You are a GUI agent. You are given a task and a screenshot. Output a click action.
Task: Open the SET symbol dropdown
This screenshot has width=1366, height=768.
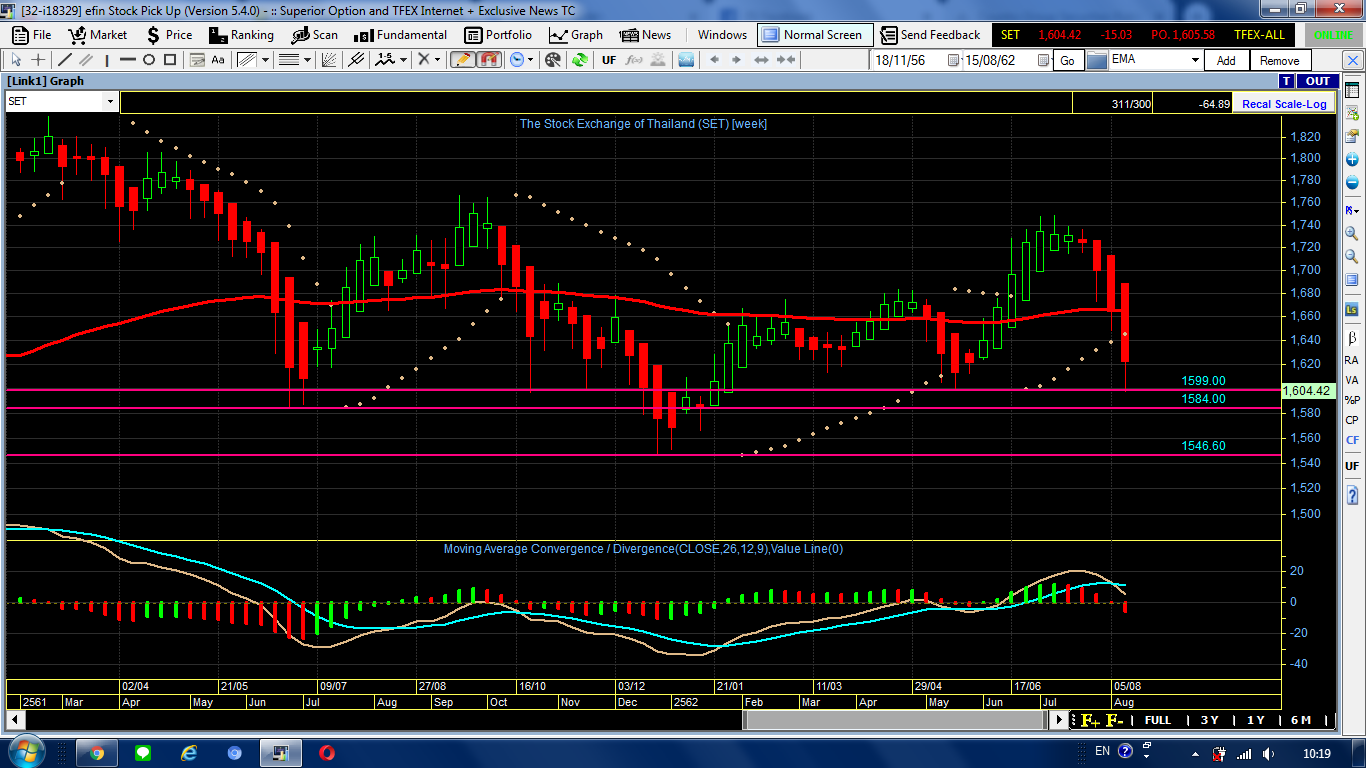[110, 102]
